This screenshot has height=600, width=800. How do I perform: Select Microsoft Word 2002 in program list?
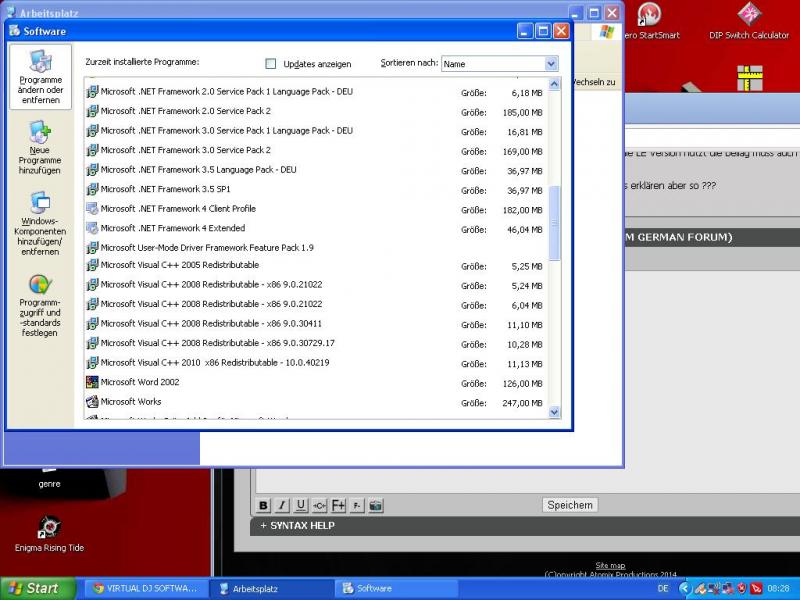point(140,382)
